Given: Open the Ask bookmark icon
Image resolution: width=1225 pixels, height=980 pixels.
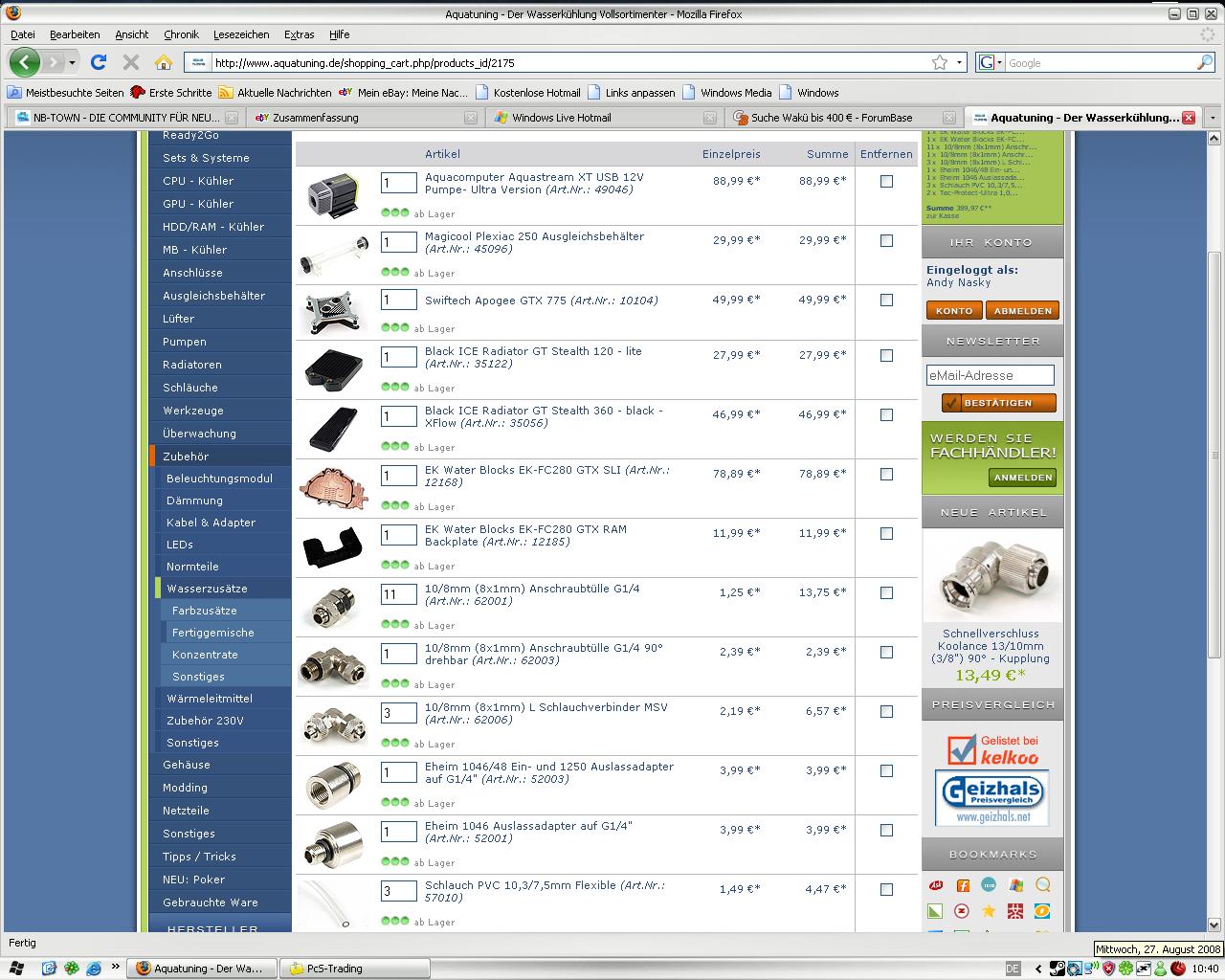Looking at the screenshot, I should (x=936, y=885).
